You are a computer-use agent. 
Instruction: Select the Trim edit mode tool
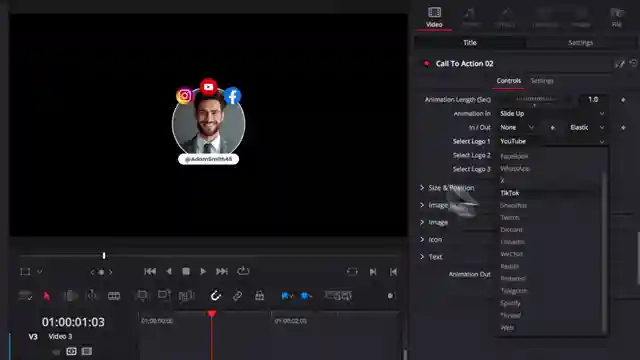pos(70,296)
